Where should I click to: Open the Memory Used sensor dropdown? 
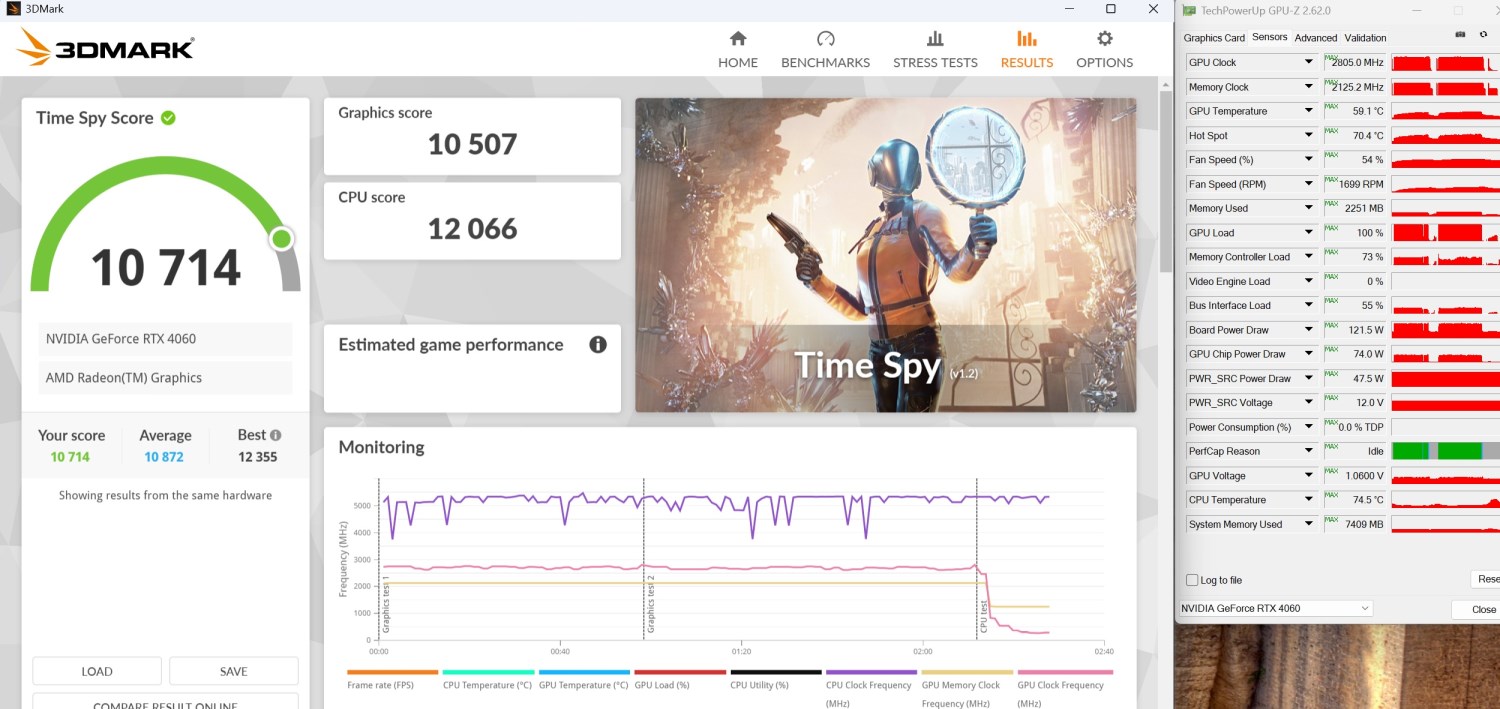(x=1308, y=208)
